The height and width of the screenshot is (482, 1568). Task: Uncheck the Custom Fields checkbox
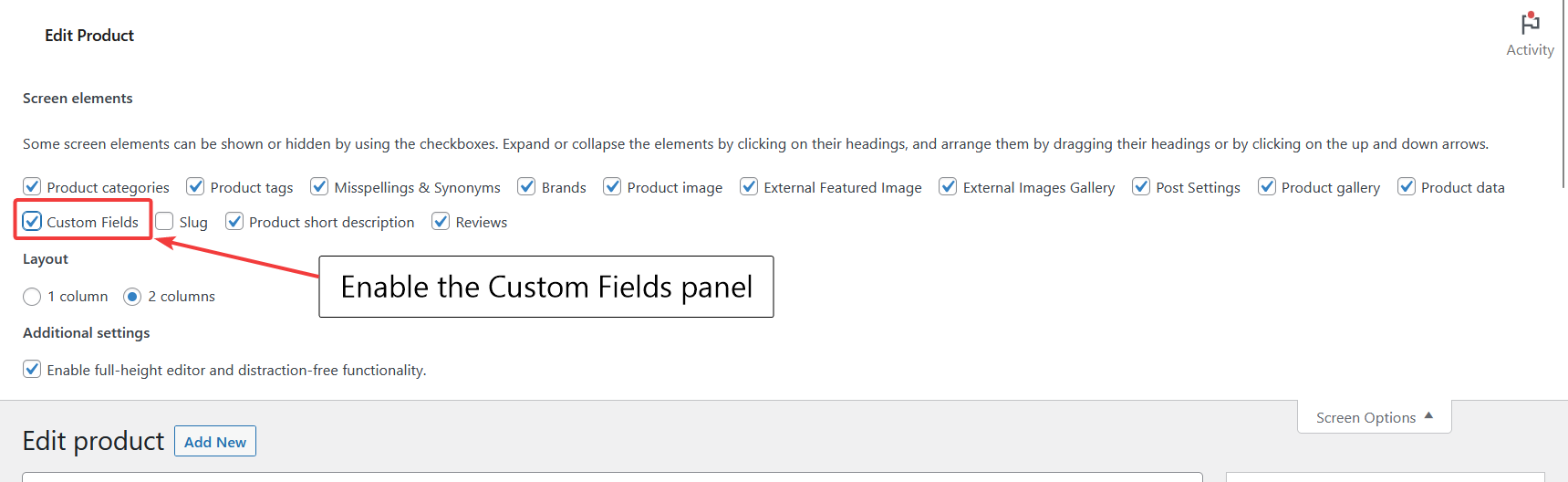(x=32, y=221)
